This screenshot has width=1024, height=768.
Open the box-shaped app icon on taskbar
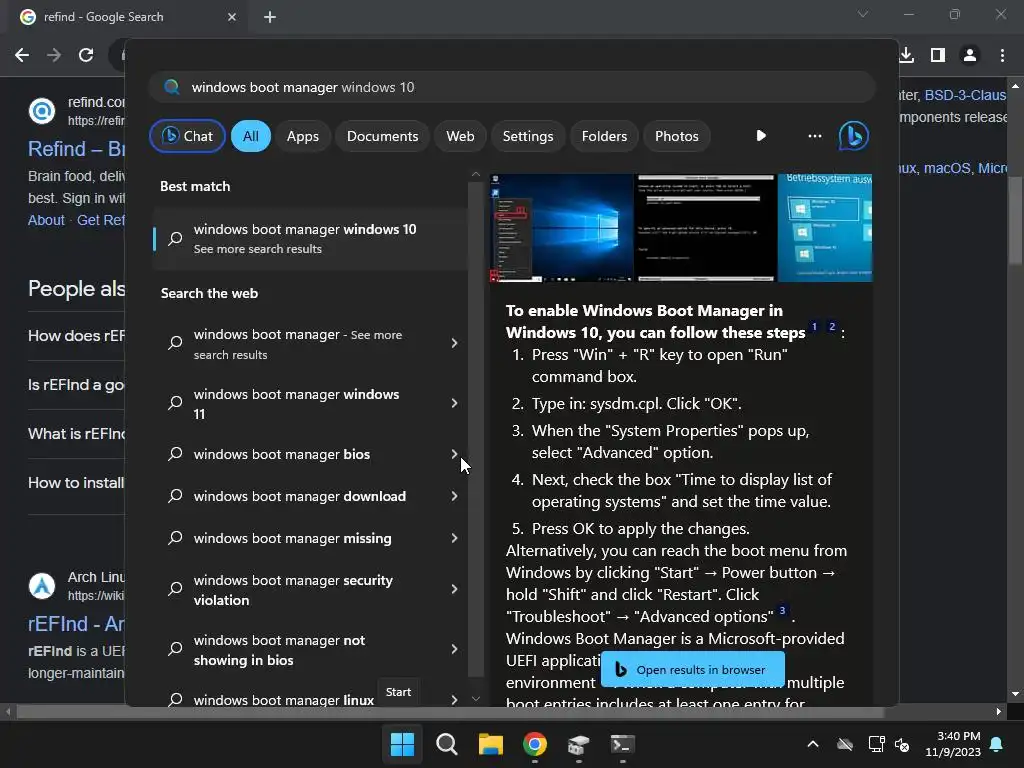coord(579,744)
